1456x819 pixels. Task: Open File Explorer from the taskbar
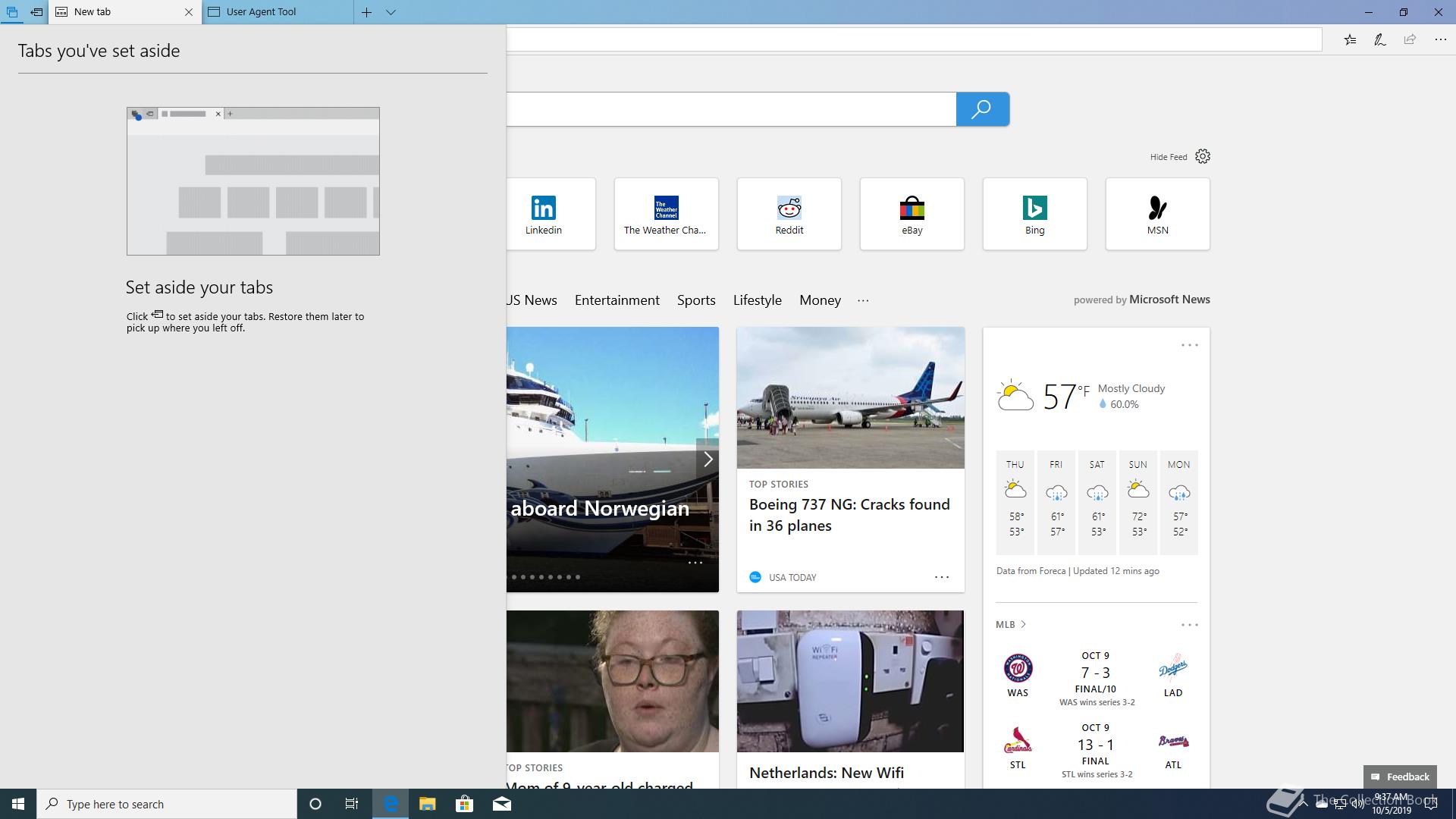[427, 804]
